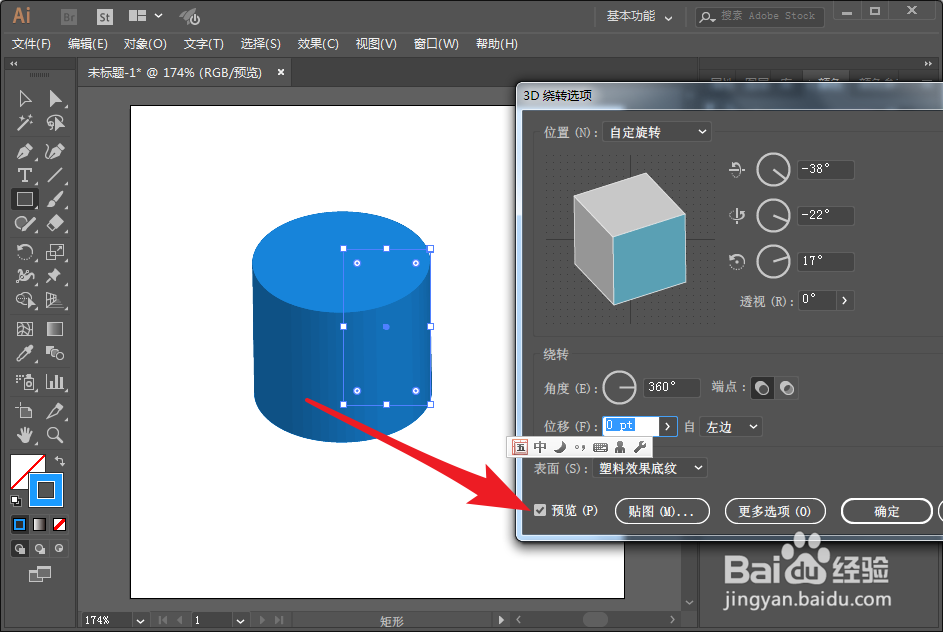Viewport: 943px width, 632px height.
Task: Select the Pen tool
Action: (x=25, y=151)
